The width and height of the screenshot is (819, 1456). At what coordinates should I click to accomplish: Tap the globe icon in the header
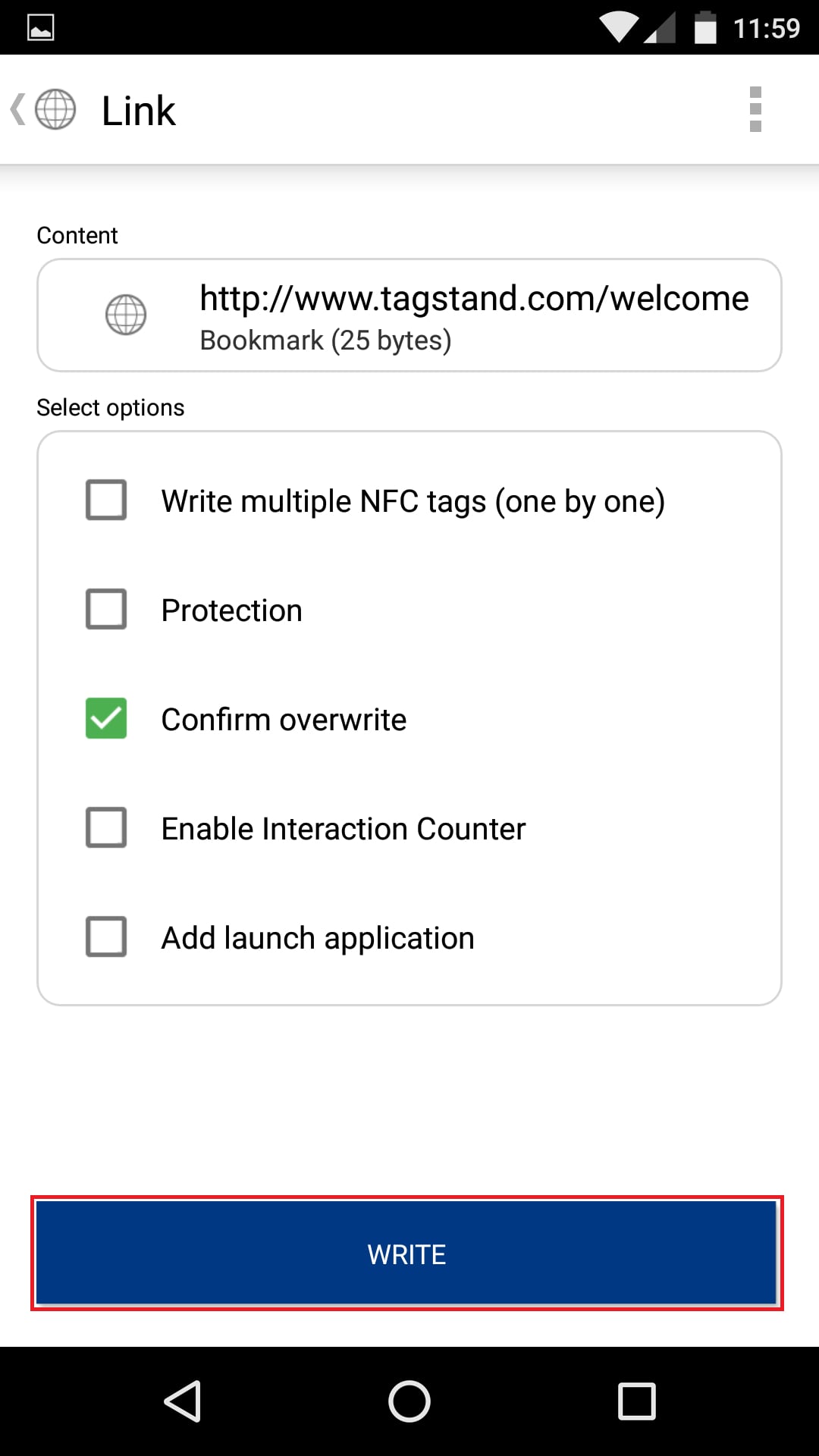(55, 109)
